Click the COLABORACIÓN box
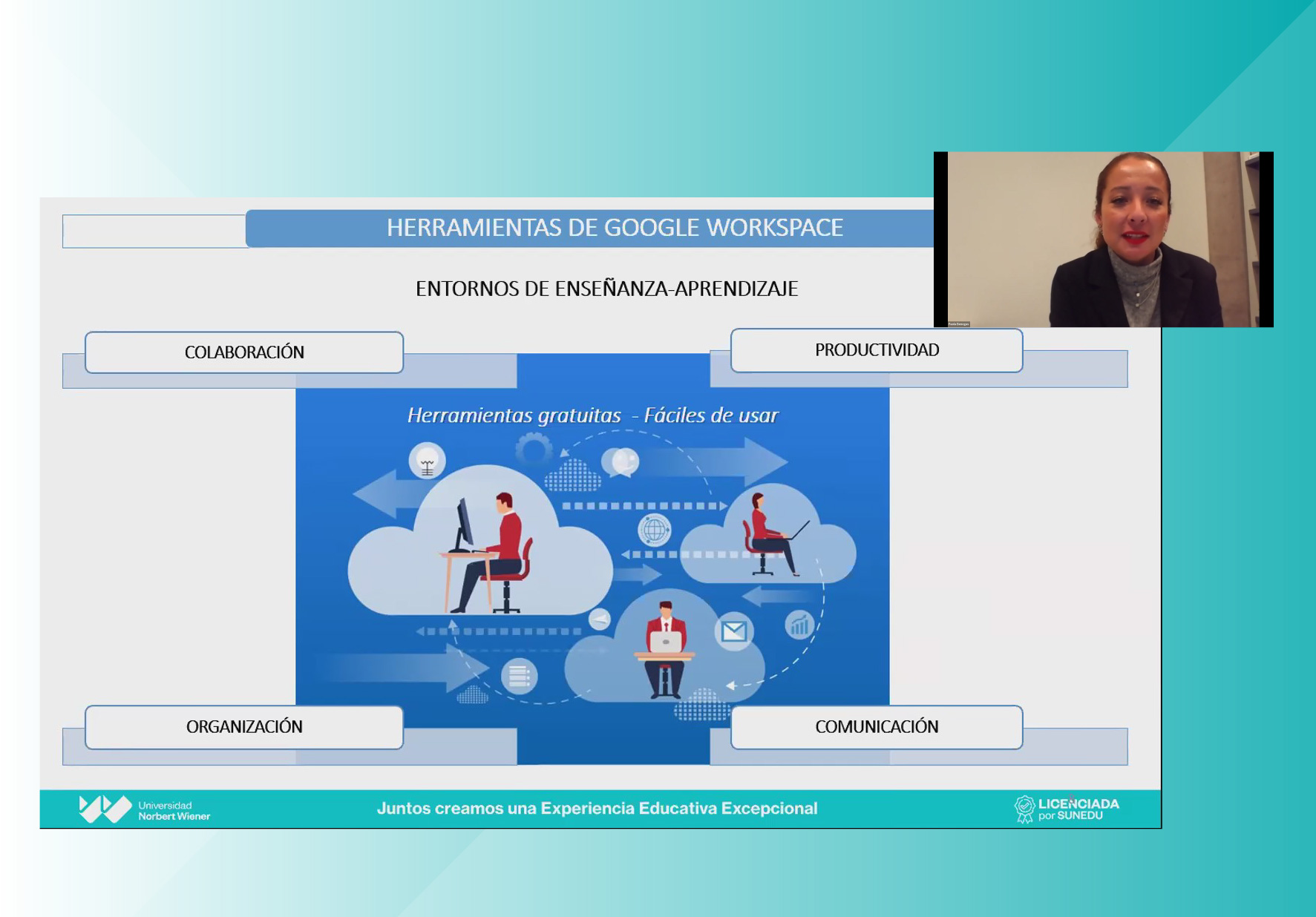The image size is (1316, 917). [x=244, y=352]
